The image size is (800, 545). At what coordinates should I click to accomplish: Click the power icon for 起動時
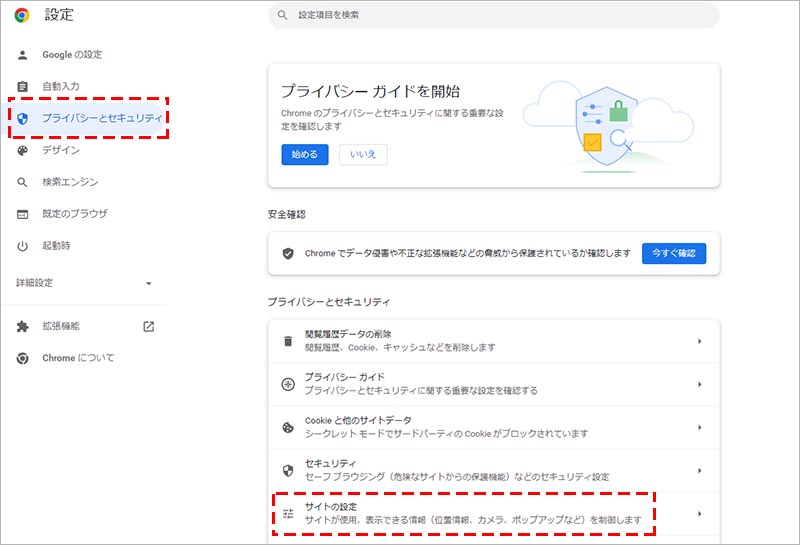point(23,246)
